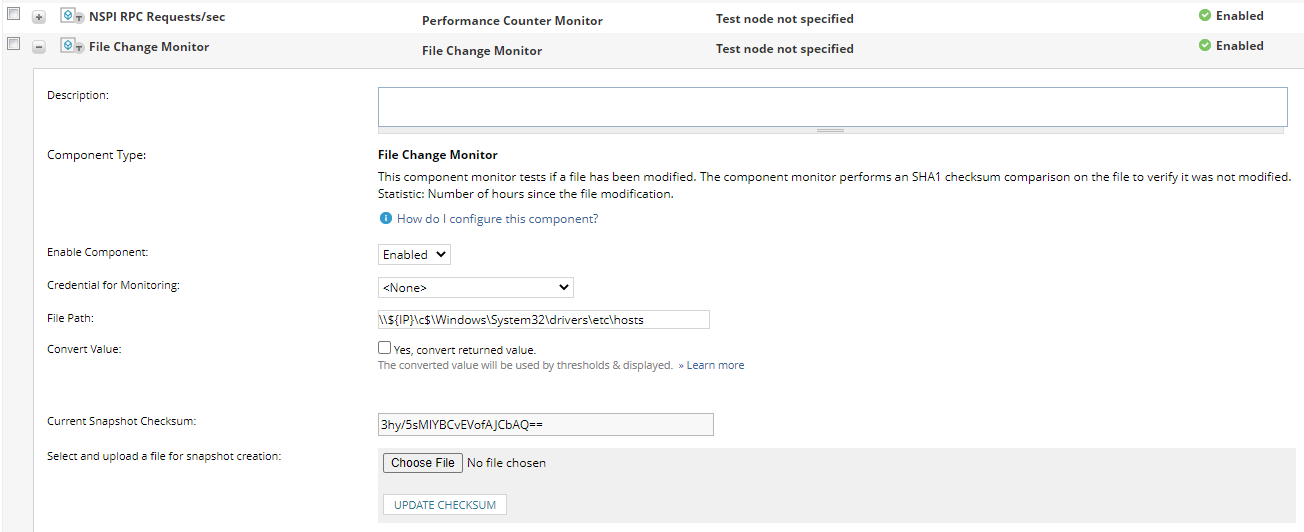Collapse the File Change Monitor row
The width and height of the screenshot is (1304, 532).
pos(39,47)
